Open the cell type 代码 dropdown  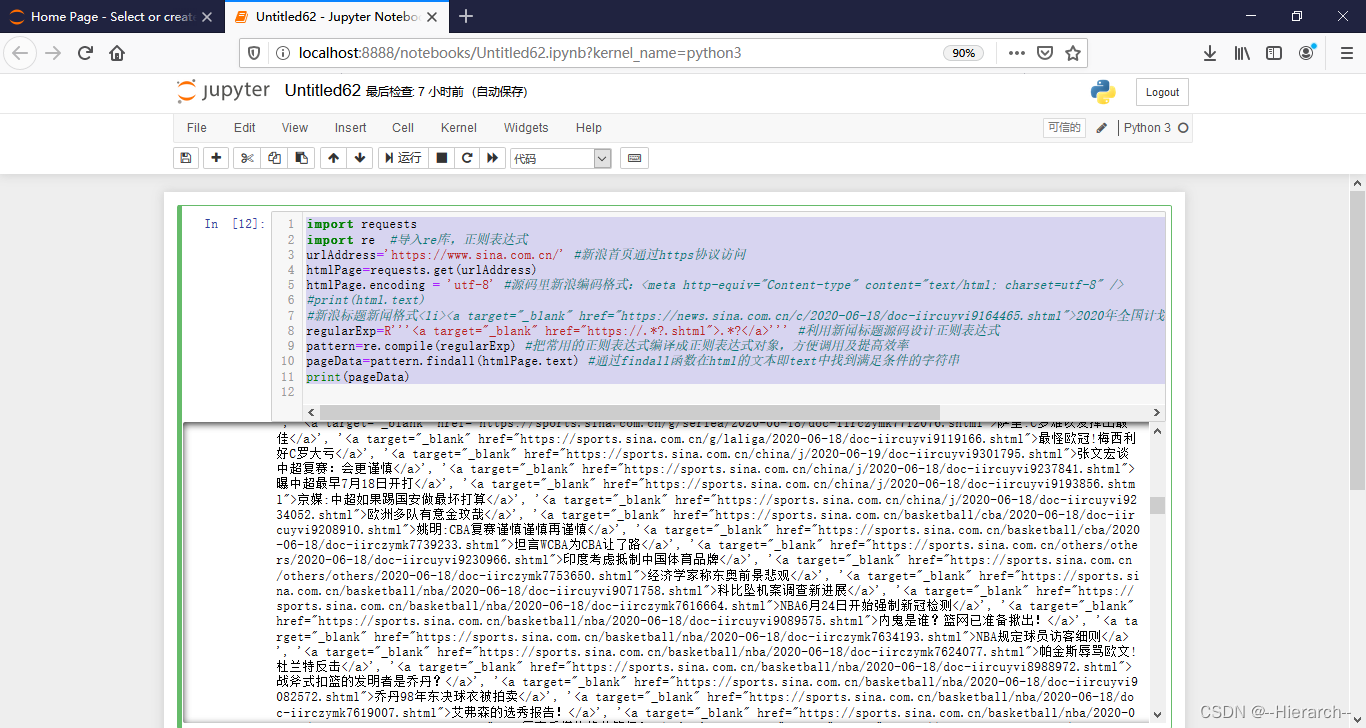point(561,158)
